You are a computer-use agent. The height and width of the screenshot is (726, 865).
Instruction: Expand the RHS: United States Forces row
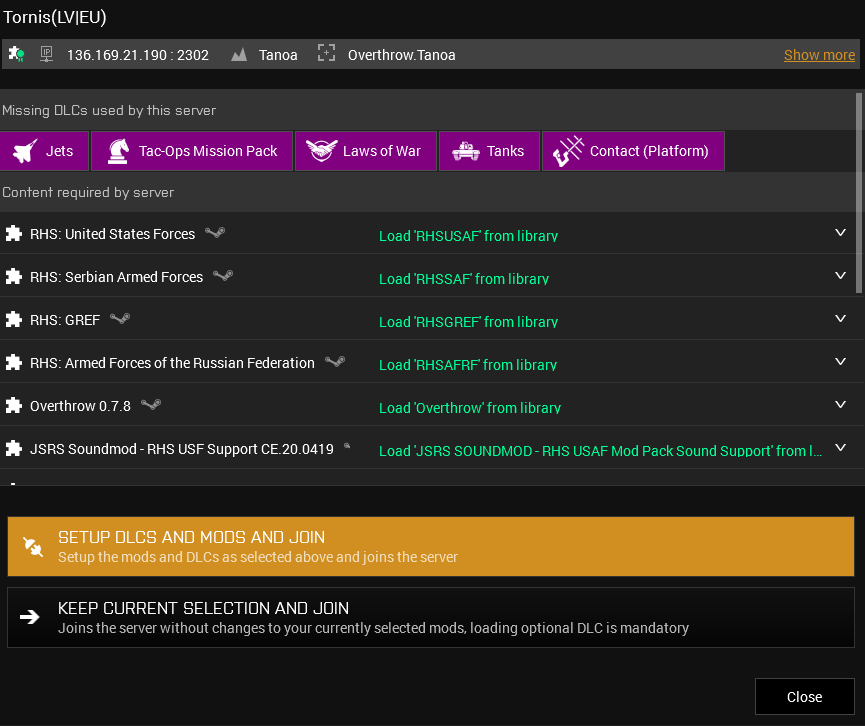pos(840,233)
